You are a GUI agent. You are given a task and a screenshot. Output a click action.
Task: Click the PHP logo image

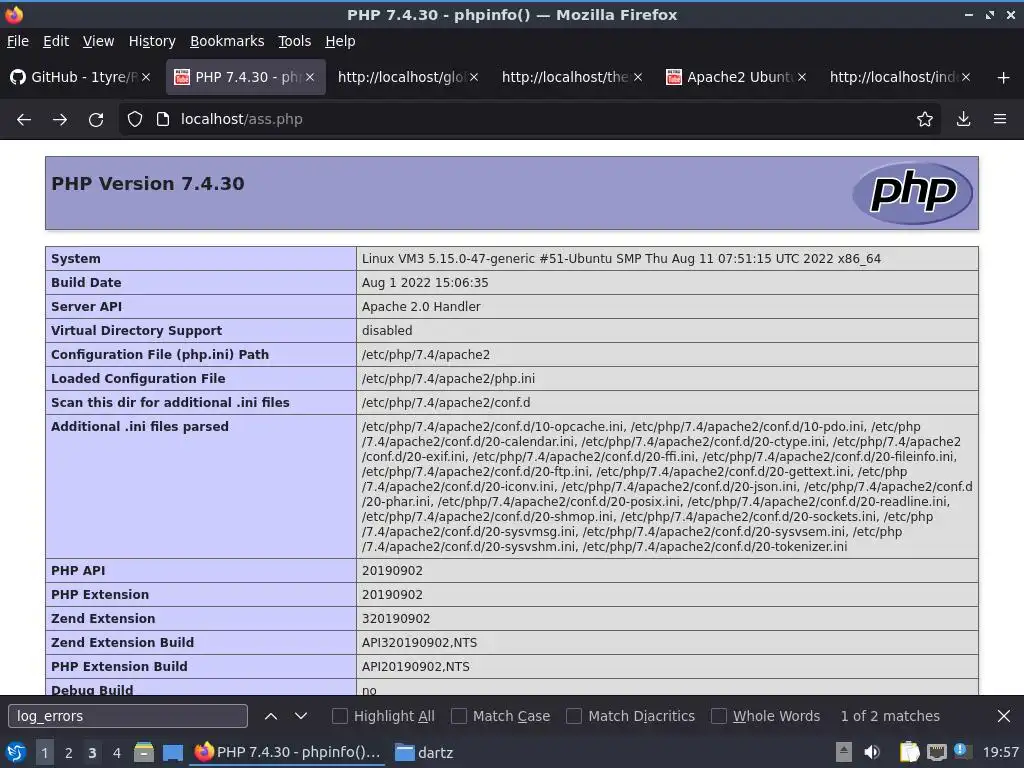(912, 193)
